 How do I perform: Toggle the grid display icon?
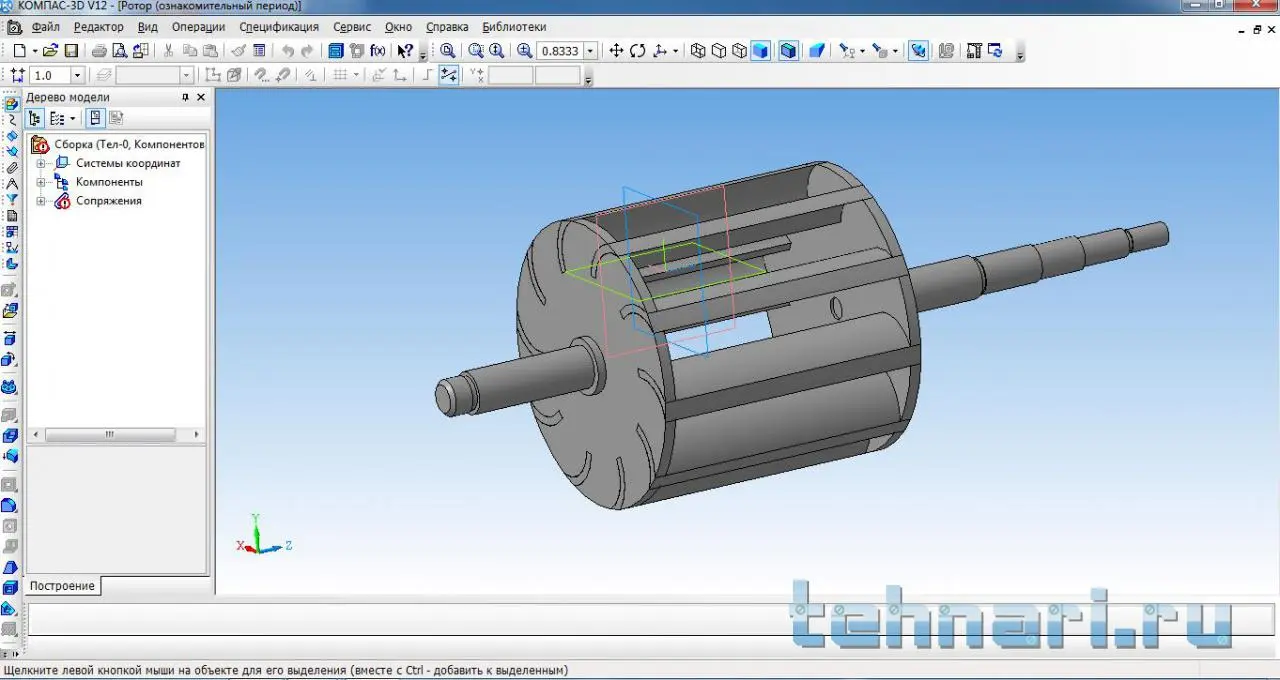pos(340,75)
